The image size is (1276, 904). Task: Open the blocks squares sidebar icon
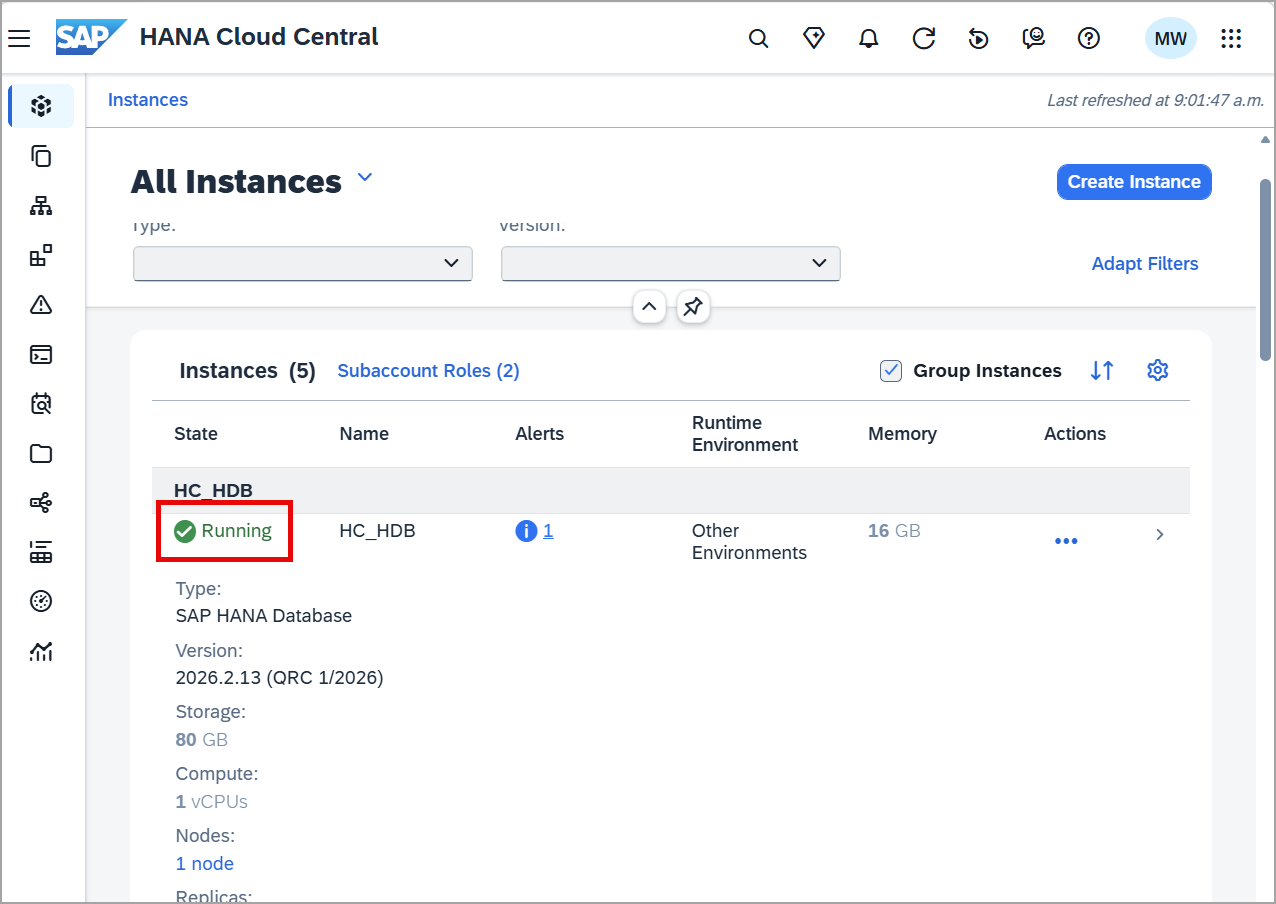(x=41, y=256)
